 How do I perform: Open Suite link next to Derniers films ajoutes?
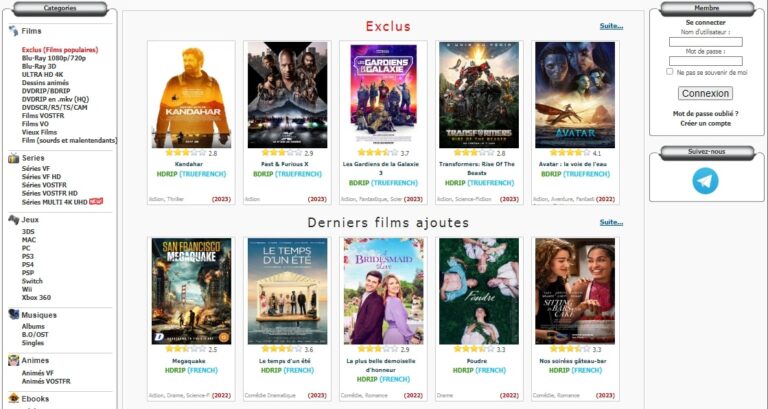click(611, 222)
